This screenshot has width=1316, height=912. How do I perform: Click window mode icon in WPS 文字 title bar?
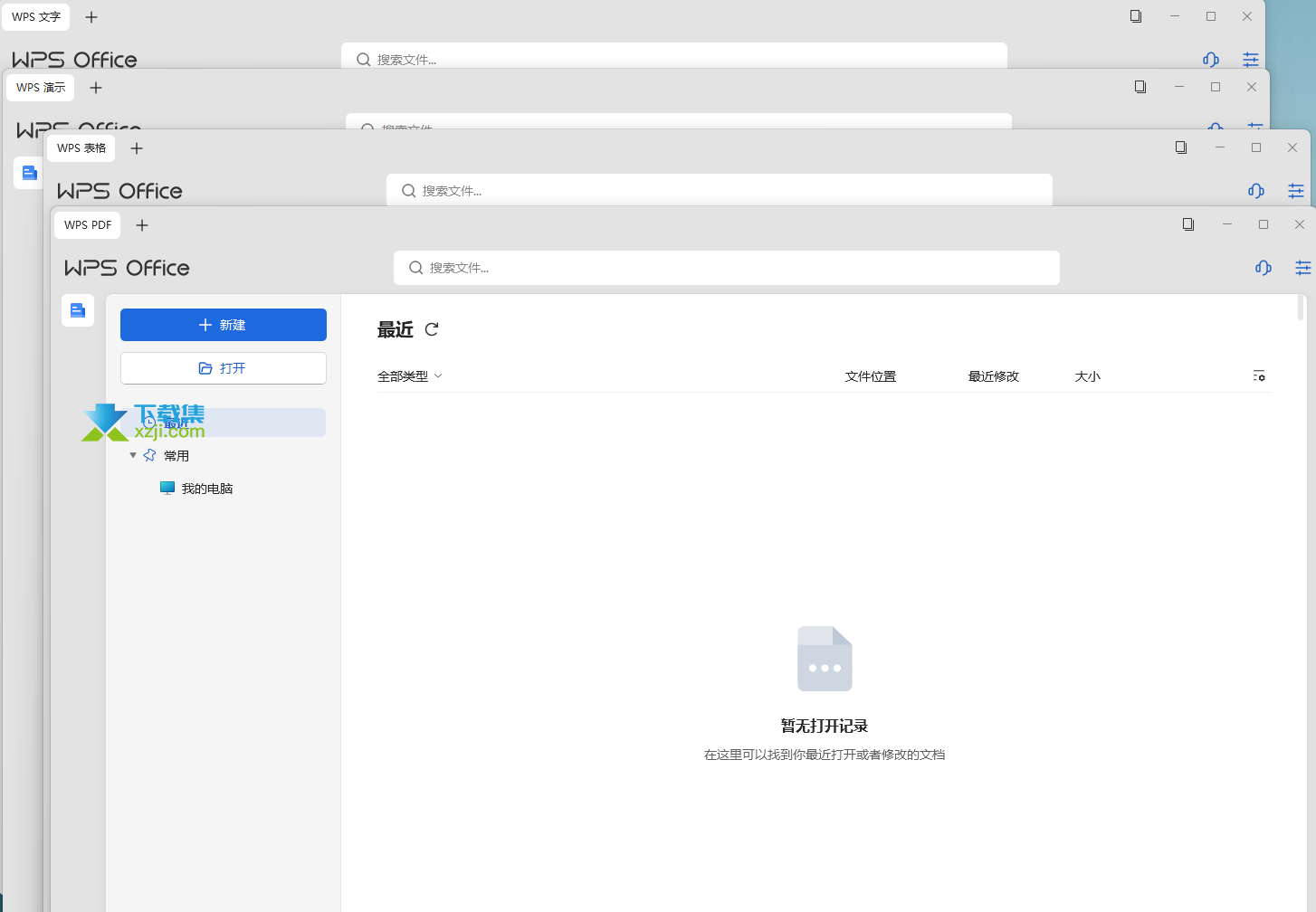click(x=1136, y=16)
